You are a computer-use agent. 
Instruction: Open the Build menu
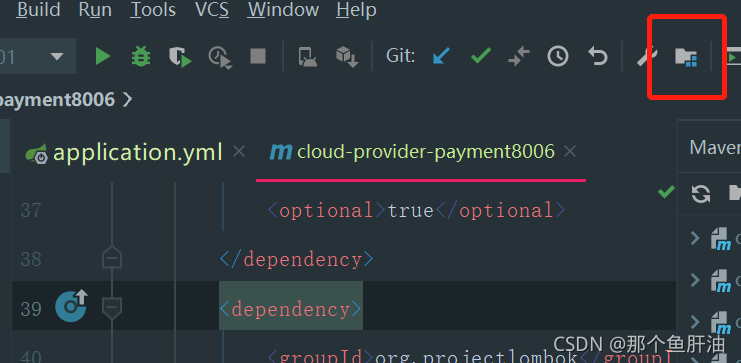pos(38,9)
